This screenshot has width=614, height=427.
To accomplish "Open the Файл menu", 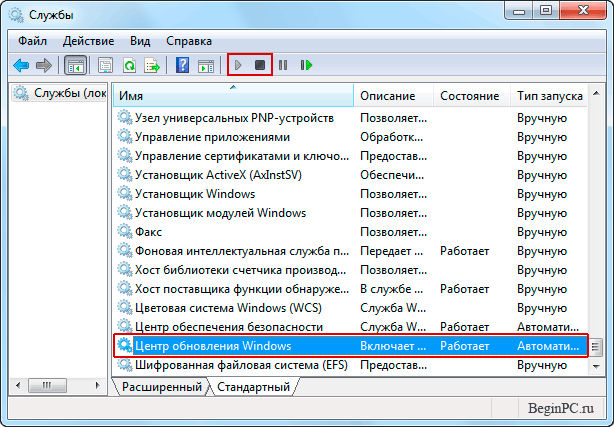I will click(x=33, y=41).
